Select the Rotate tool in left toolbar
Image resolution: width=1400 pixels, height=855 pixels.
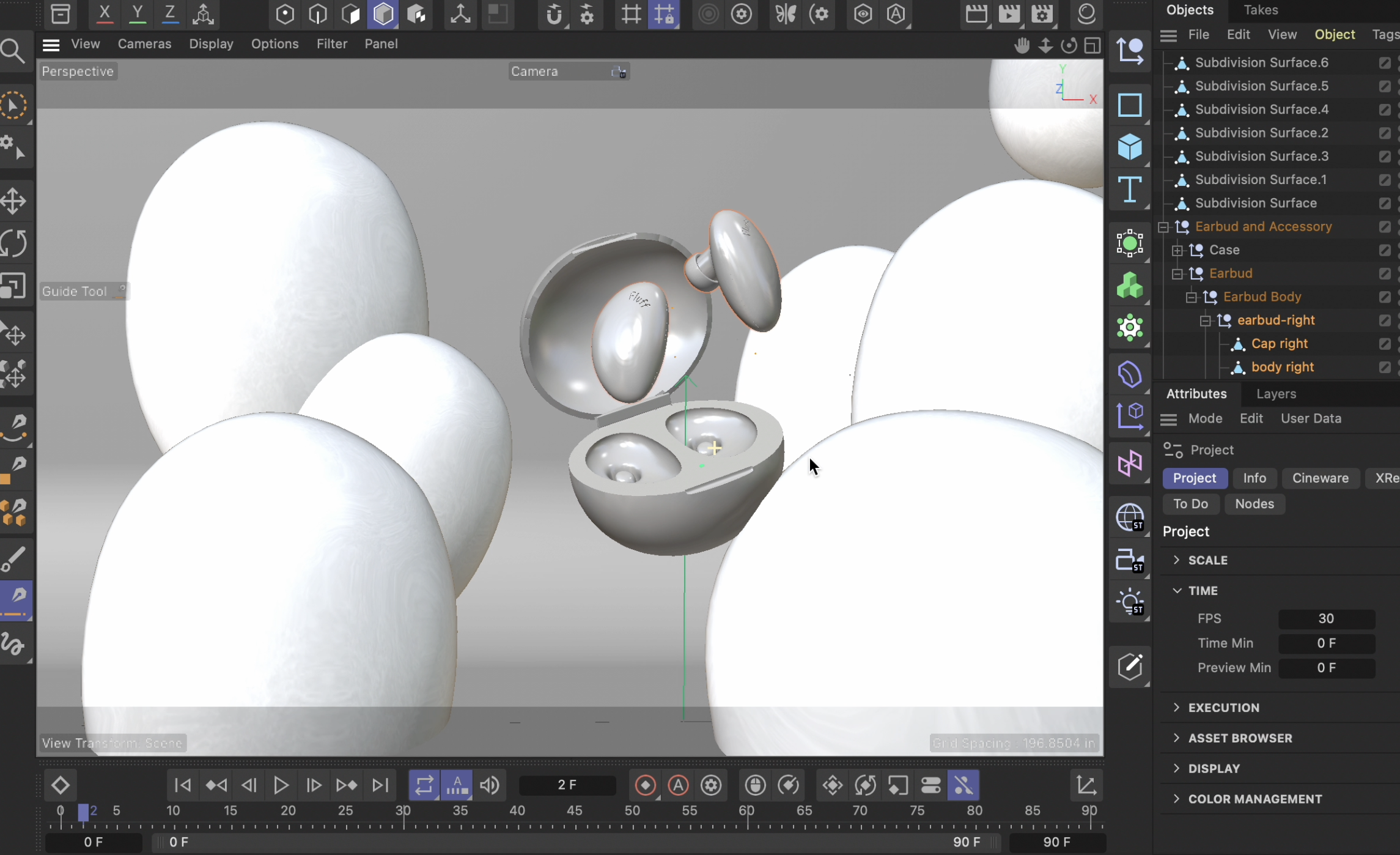coord(13,243)
